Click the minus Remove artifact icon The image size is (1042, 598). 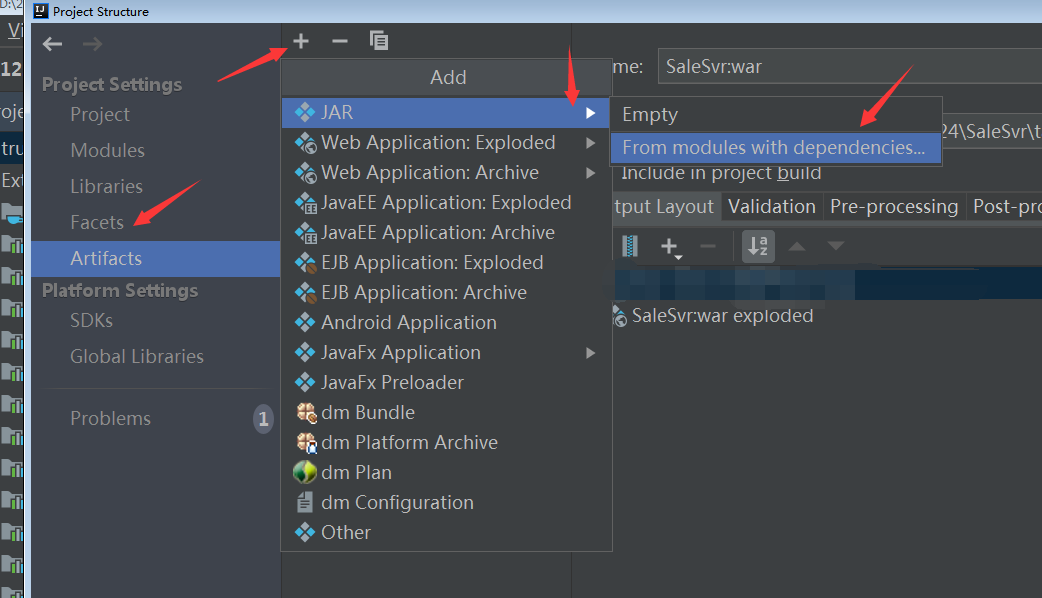[x=340, y=41]
